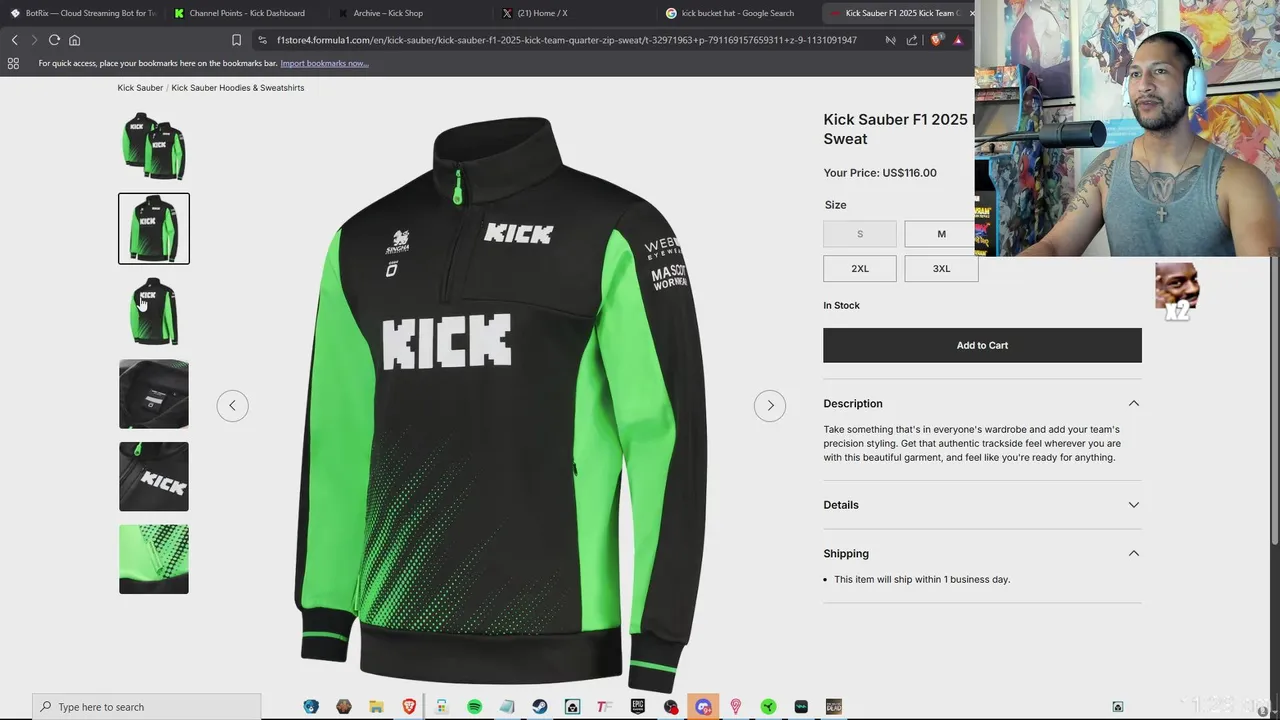The width and height of the screenshot is (1280, 720).
Task: Go forward in browser history
Action: (x=34, y=40)
